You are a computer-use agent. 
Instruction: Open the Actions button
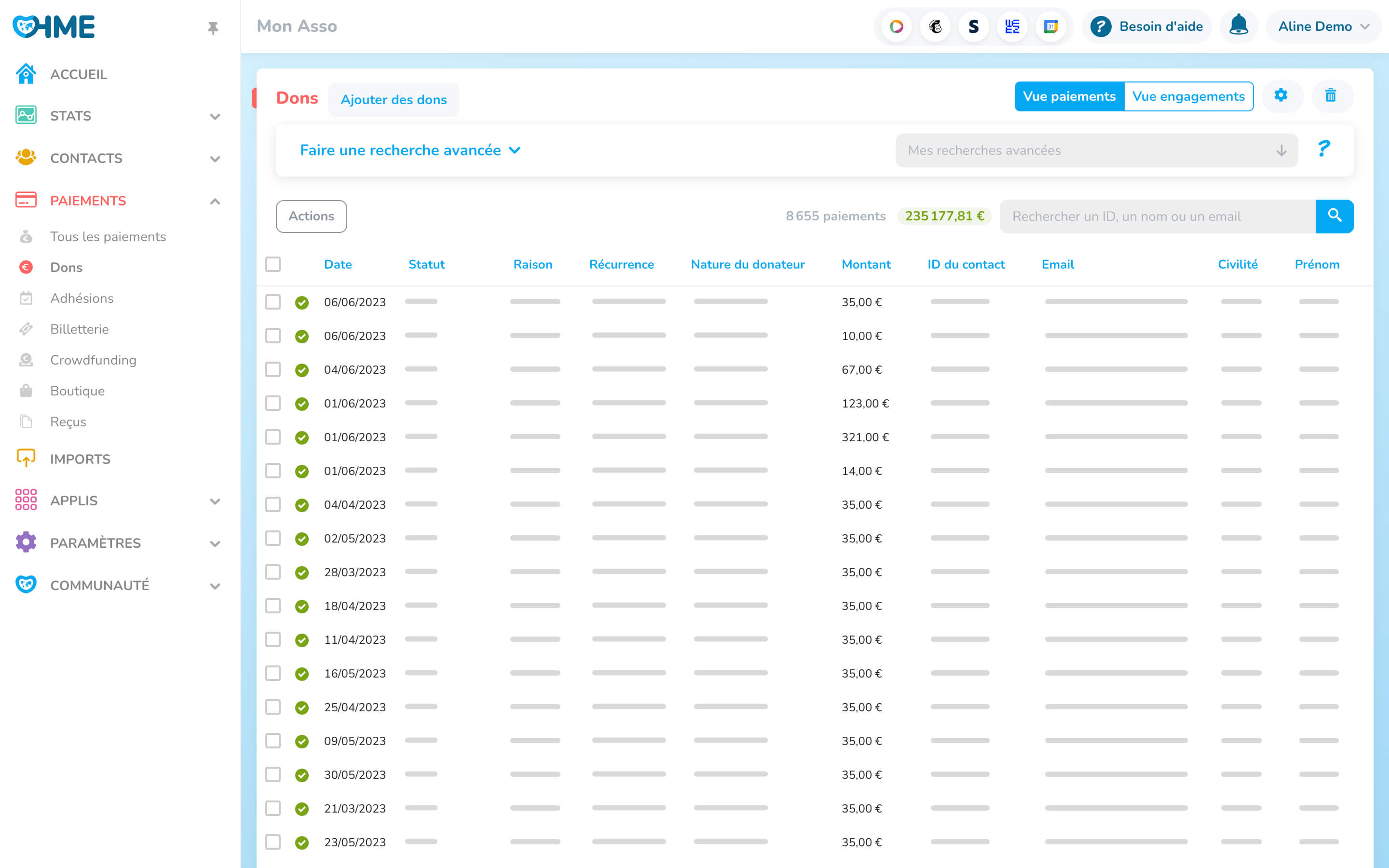tap(311, 216)
